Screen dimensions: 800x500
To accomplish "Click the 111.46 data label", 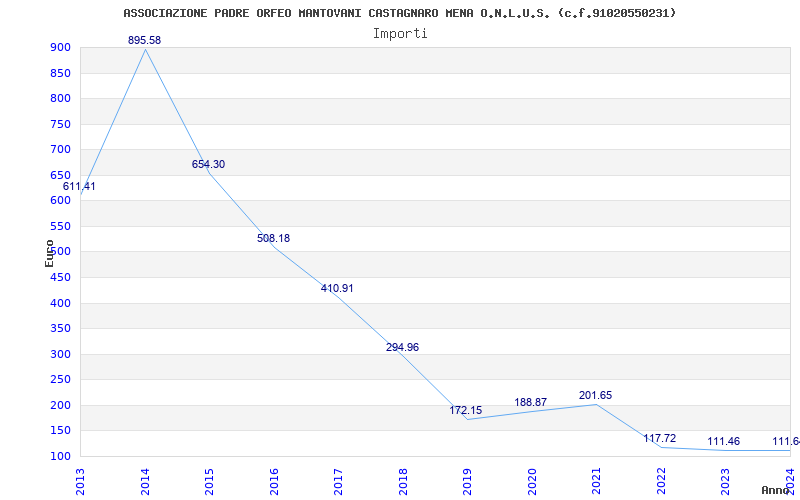I will click(x=723, y=441).
